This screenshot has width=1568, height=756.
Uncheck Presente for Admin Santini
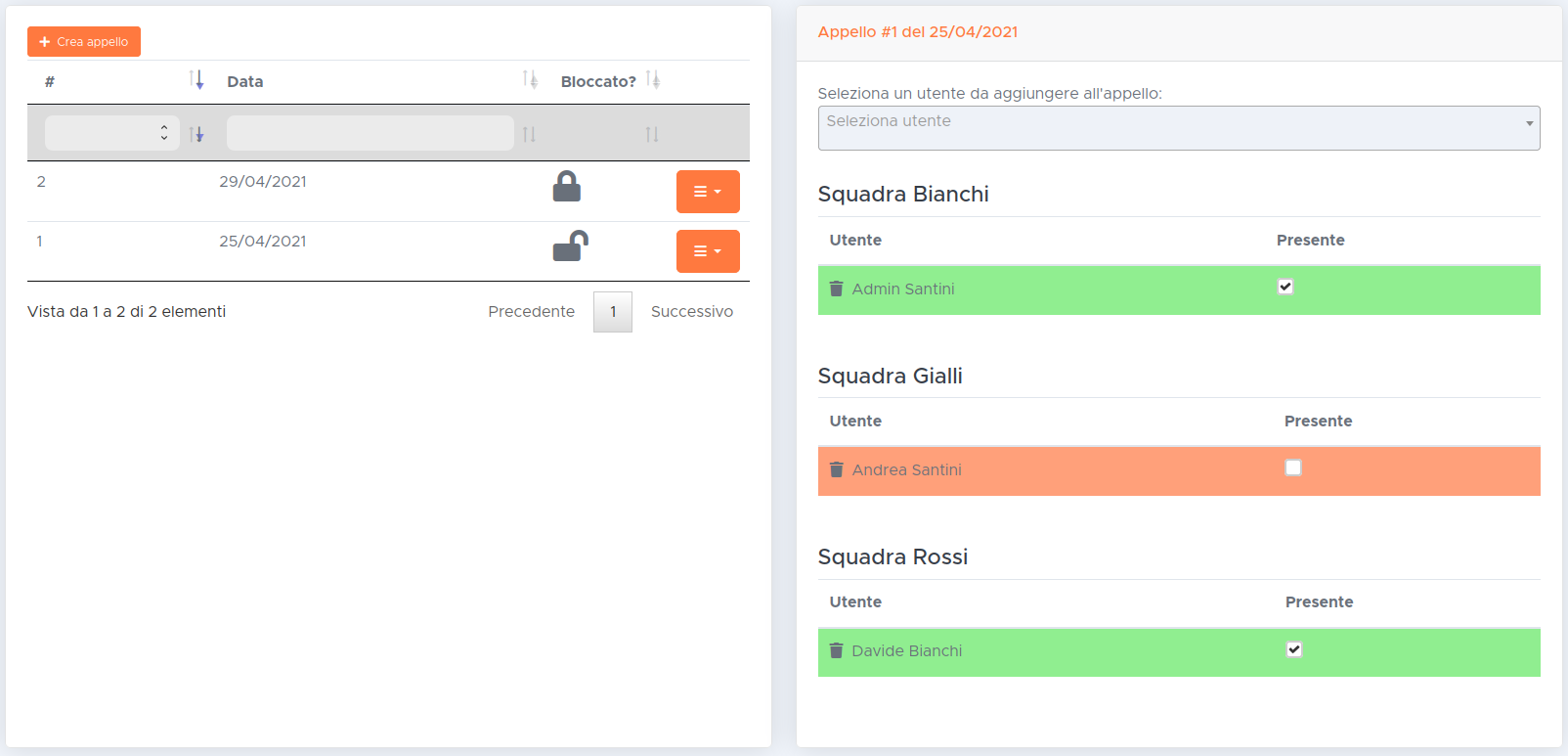1285,287
